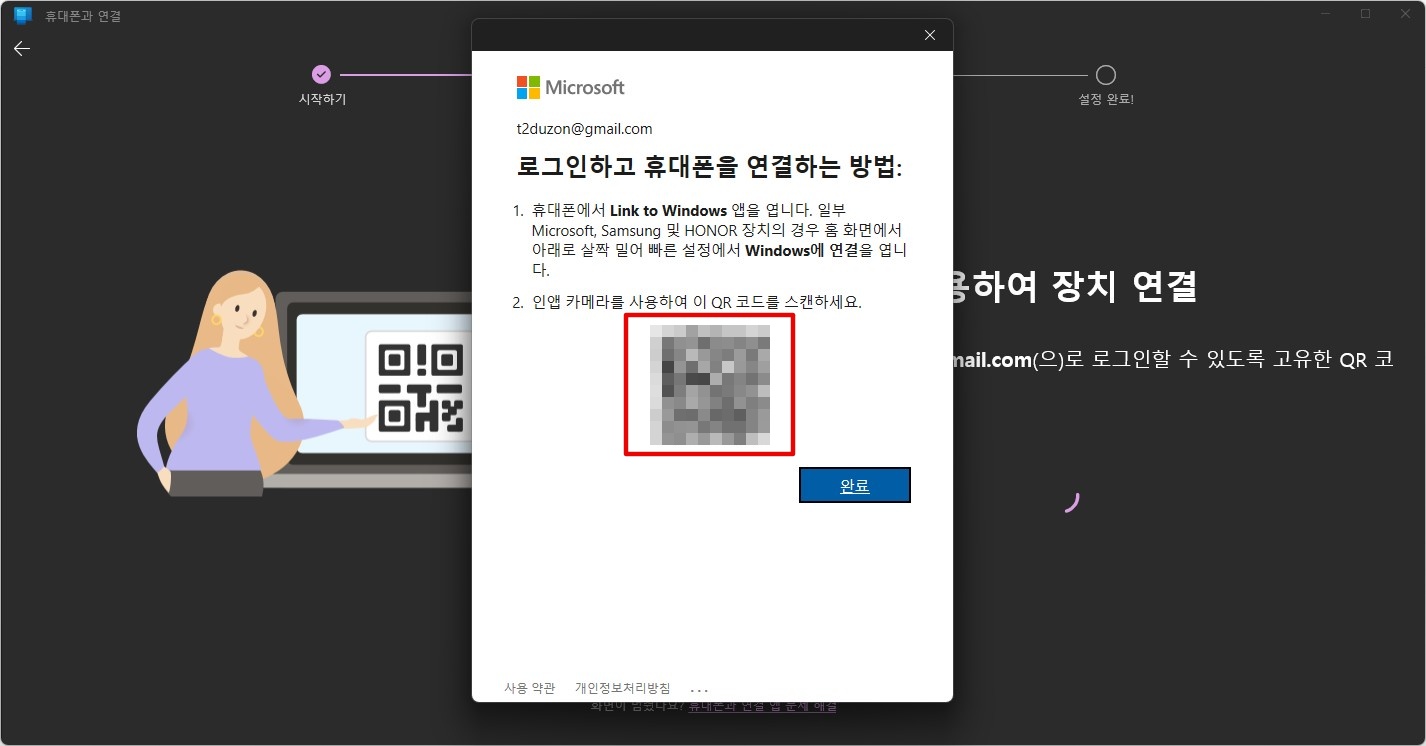Click the blurred QR code image
The height and width of the screenshot is (746, 1426).
tap(710, 385)
